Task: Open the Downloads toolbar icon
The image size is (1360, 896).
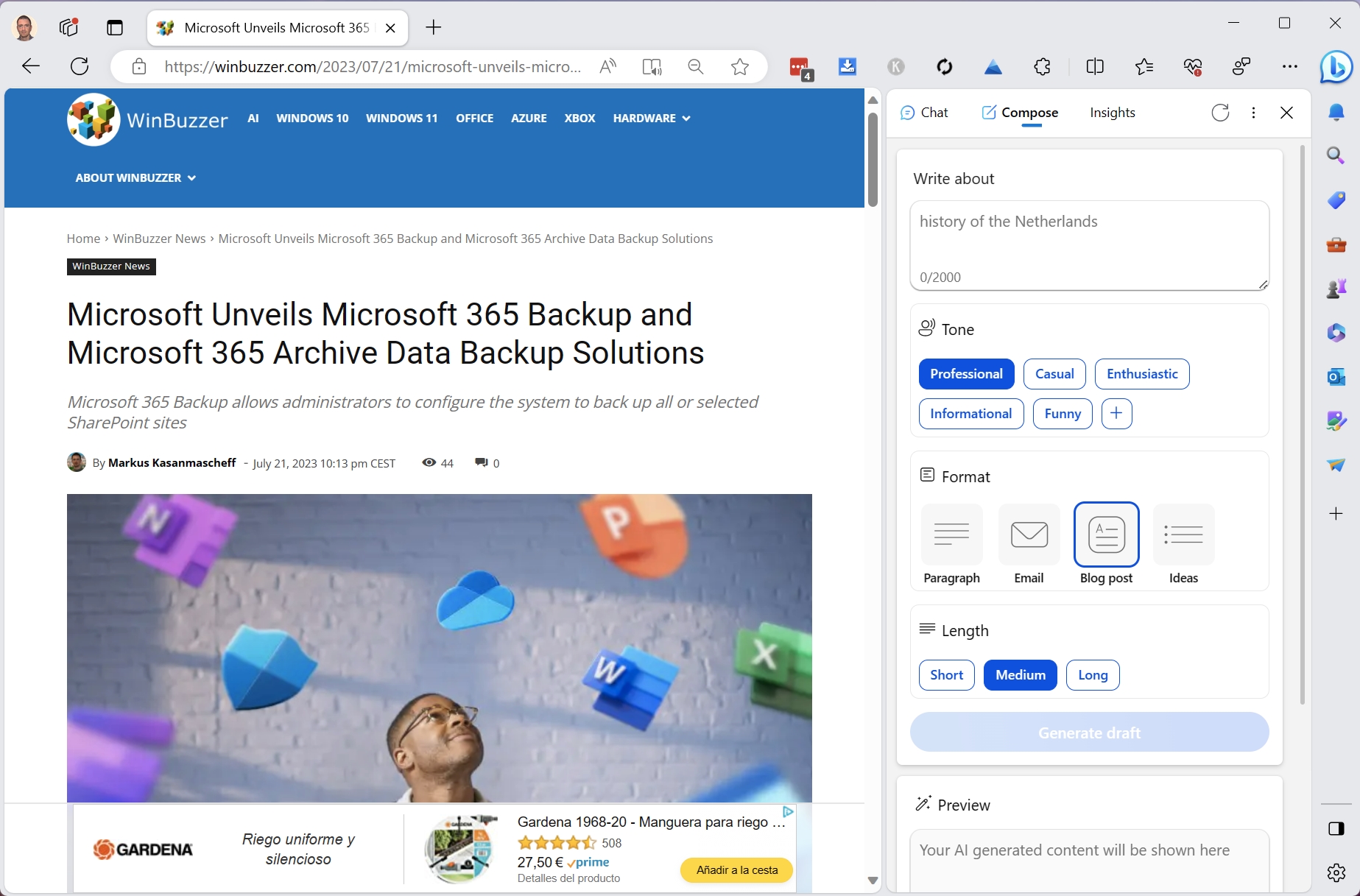Action: pos(848,66)
